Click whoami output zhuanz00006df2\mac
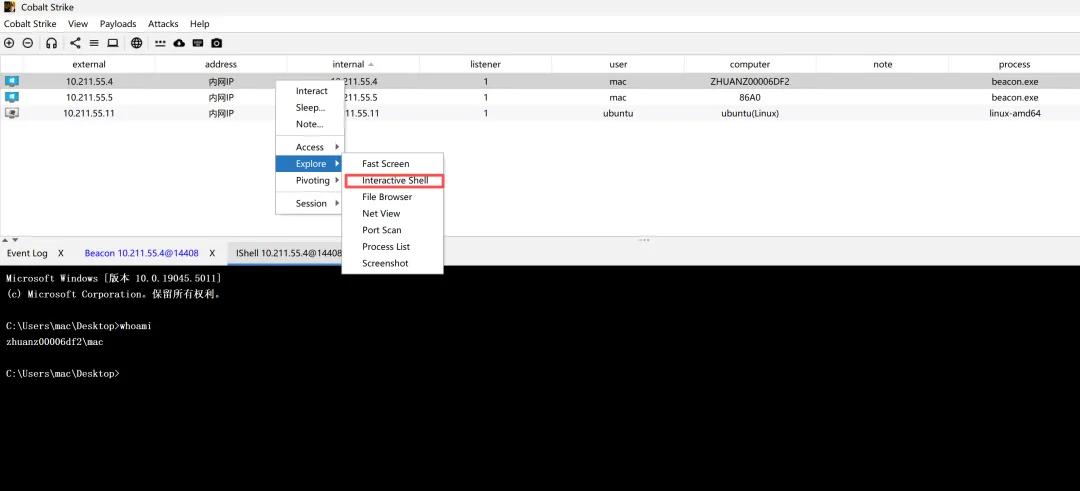The height and width of the screenshot is (491, 1080). pyautogui.click(x=54, y=342)
